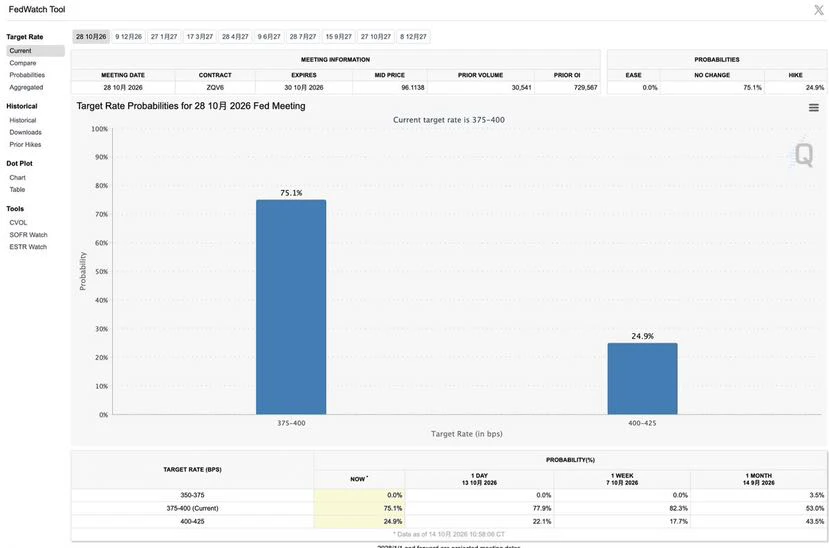Image resolution: width=829 pixels, height=548 pixels.
Task: Click the EASE 0.0% probability value
Action: [x=650, y=87]
